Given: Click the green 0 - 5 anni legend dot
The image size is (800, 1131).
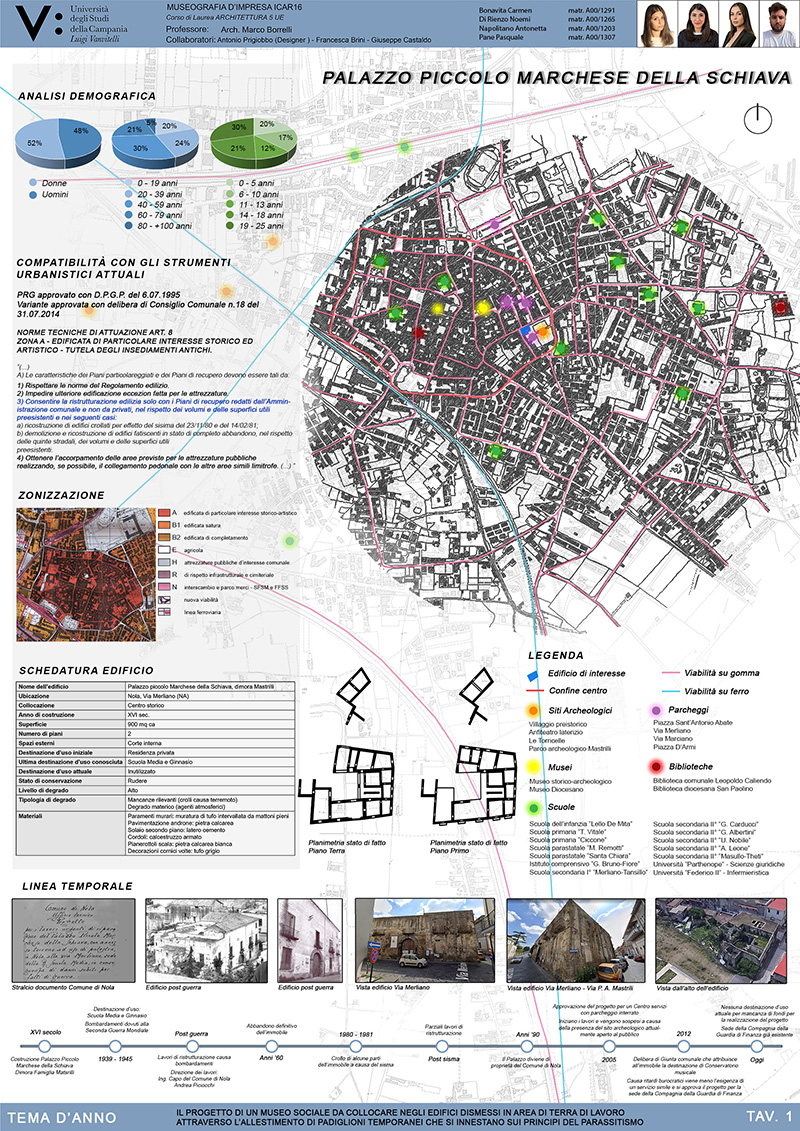Looking at the screenshot, I should (229, 183).
